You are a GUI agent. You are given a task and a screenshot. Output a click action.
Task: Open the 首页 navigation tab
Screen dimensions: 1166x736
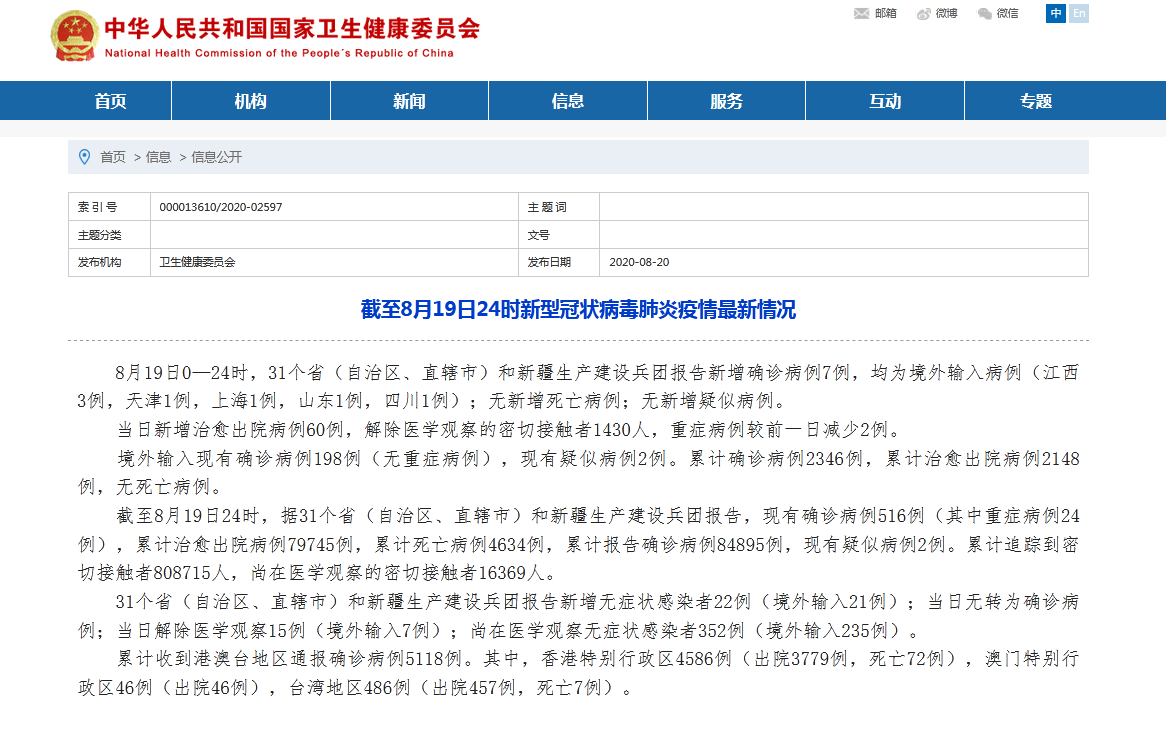coord(110,101)
